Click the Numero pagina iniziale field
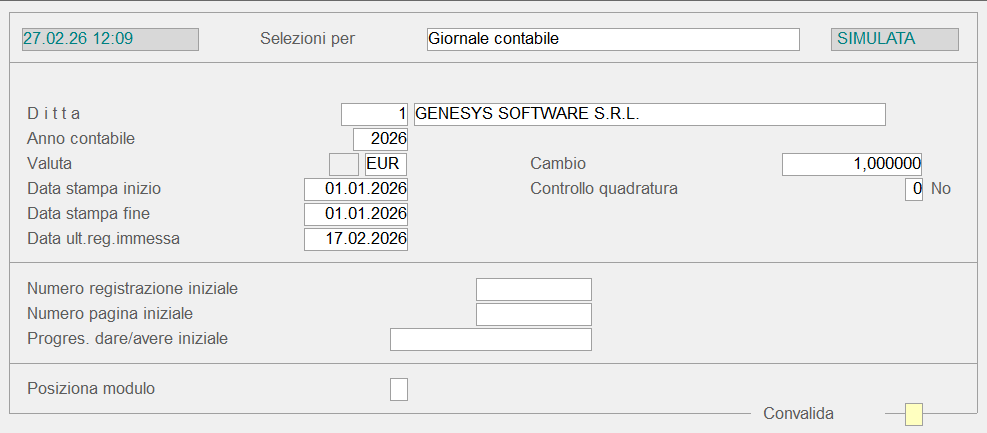 click(x=534, y=314)
